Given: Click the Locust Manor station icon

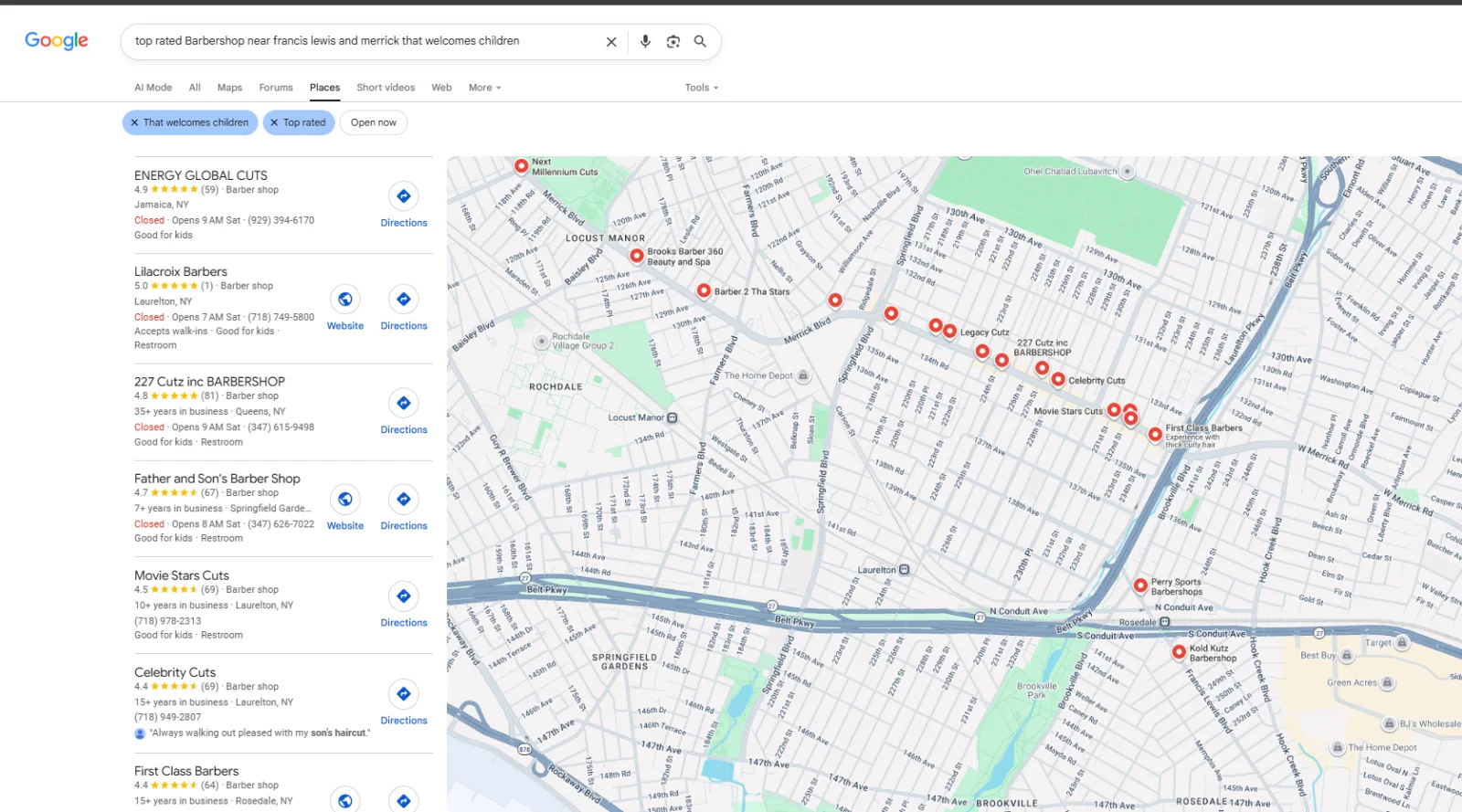Looking at the screenshot, I should pyautogui.click(x=673, y=418).
